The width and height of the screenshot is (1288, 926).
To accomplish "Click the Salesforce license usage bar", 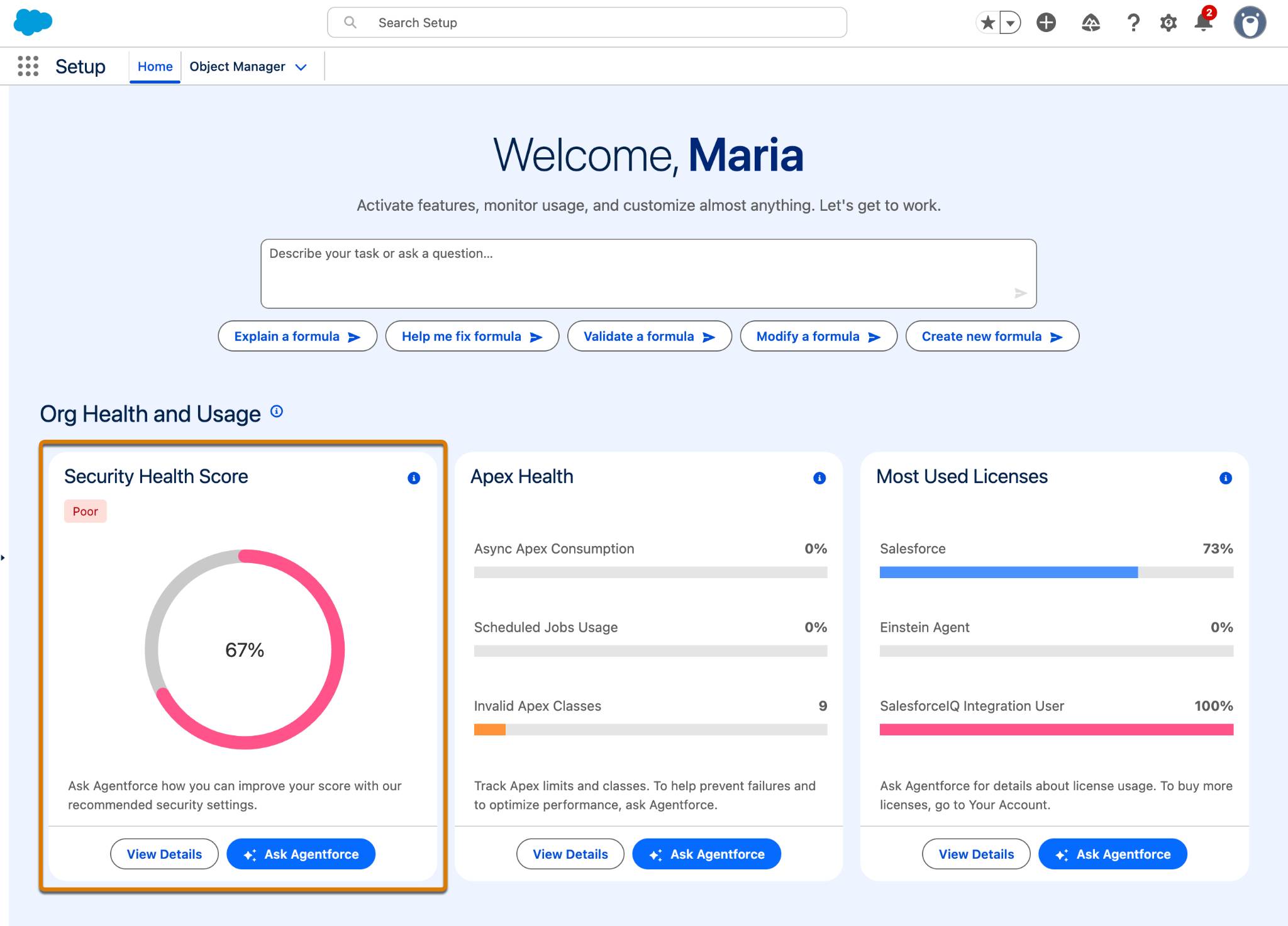I will point(1057,572).
